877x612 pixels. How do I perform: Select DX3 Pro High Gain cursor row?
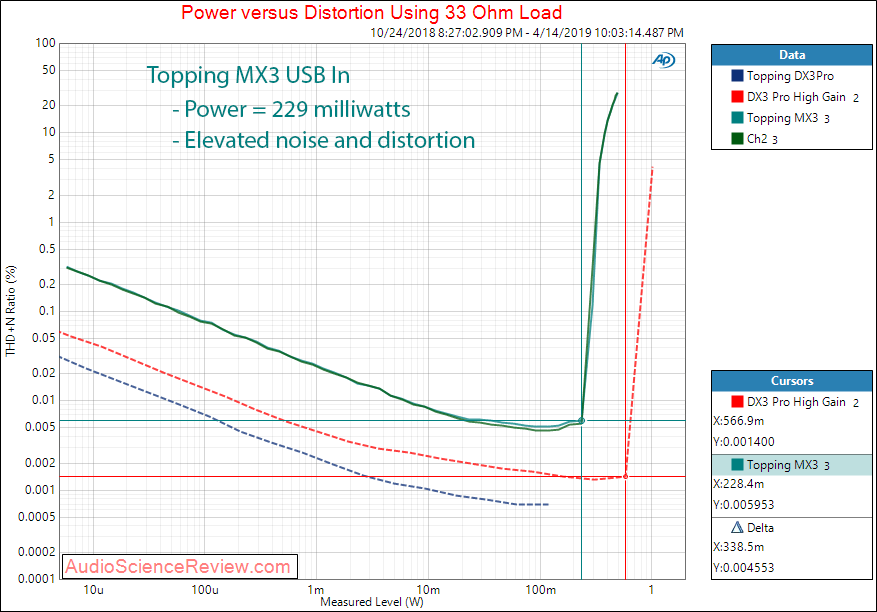791,402
